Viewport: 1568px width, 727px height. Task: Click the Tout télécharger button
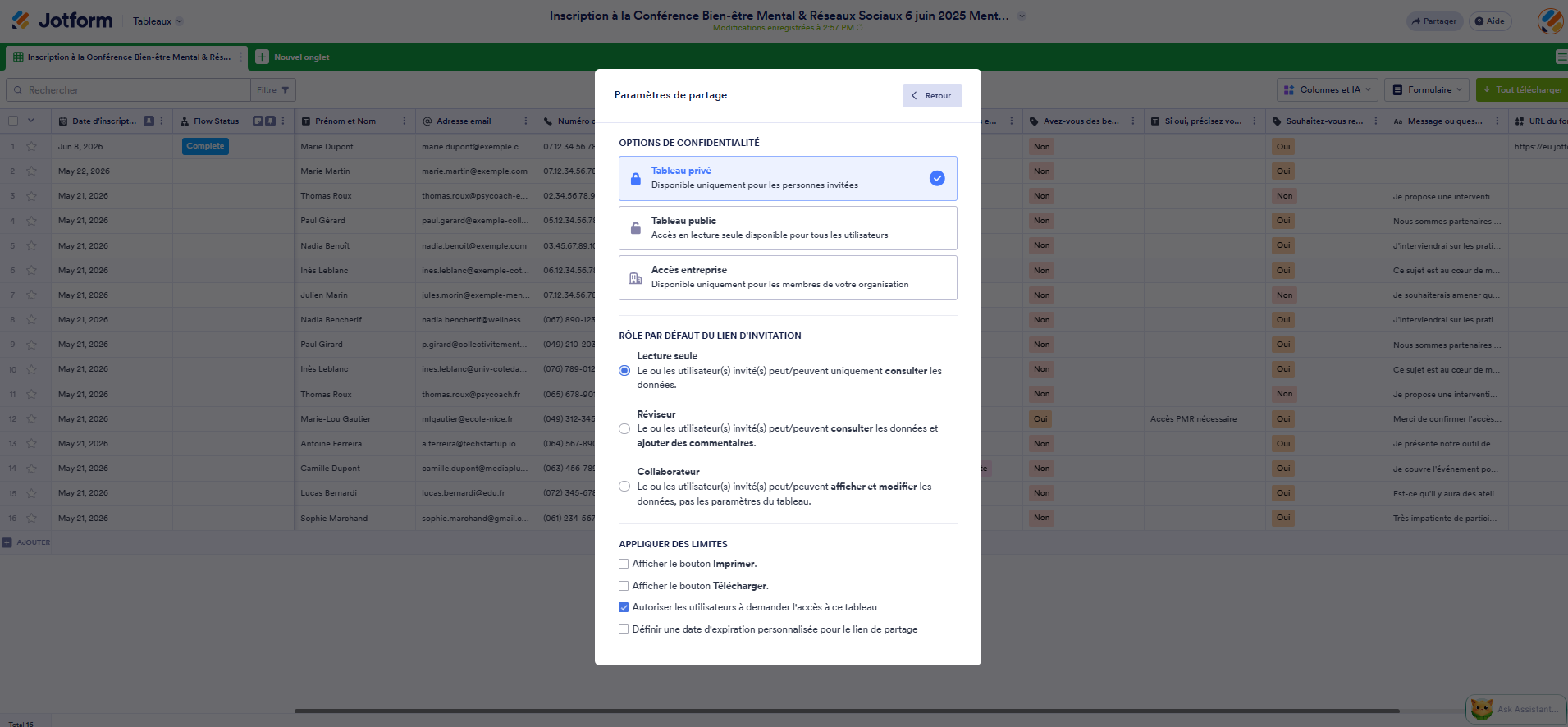(1522, 90)
